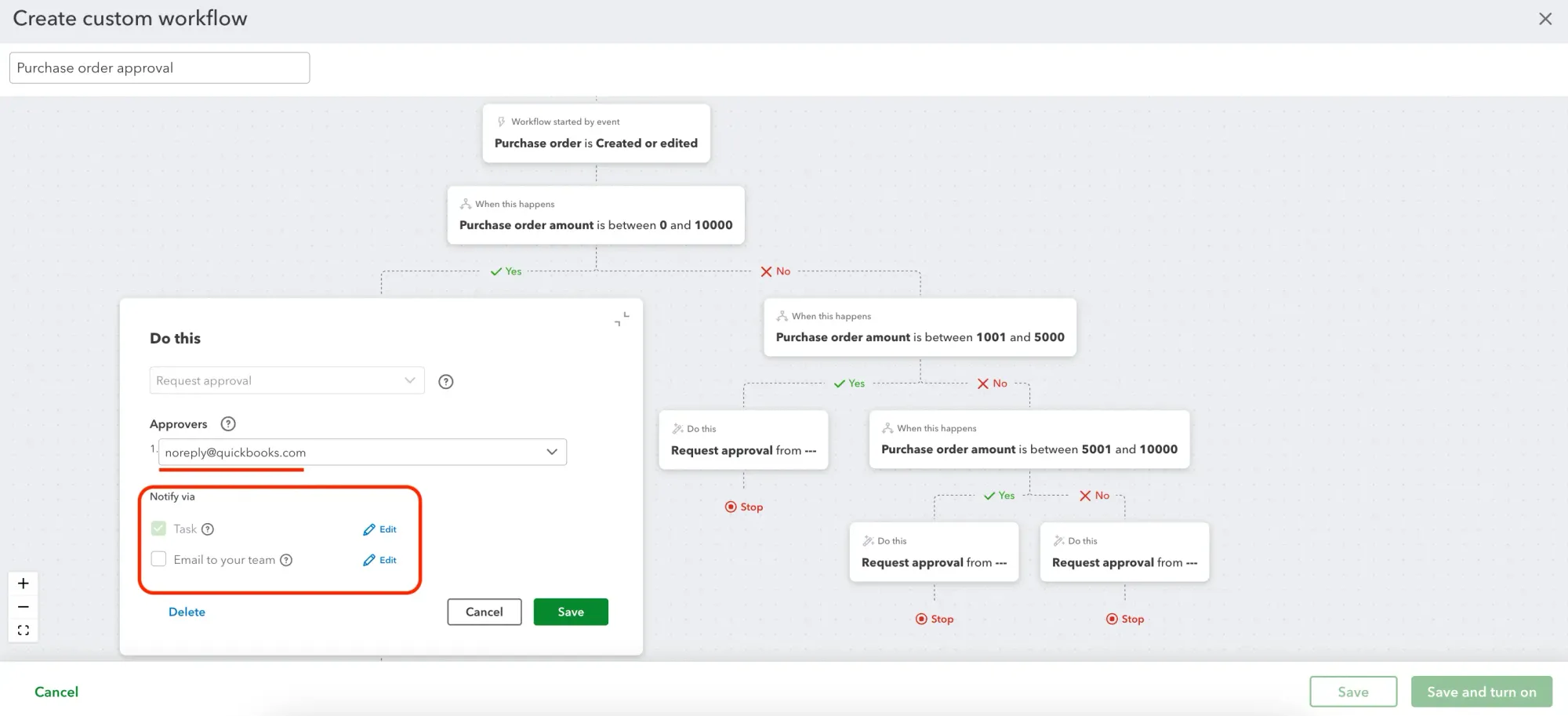
Task: Click the Purchase order approval name field
Action: point(159,67)
